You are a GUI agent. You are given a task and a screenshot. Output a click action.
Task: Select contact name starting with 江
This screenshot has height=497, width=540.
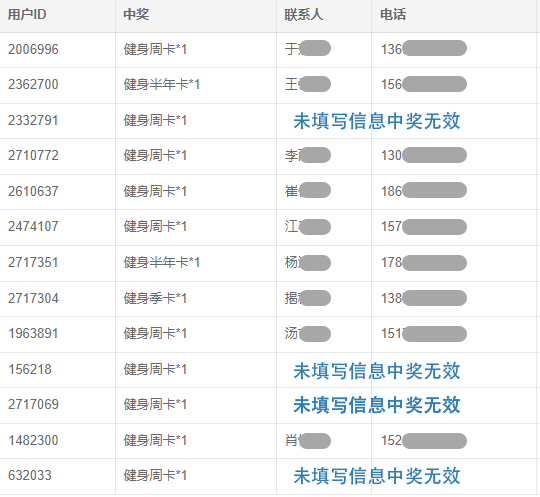pyautogui.click(x=308, y=227)
